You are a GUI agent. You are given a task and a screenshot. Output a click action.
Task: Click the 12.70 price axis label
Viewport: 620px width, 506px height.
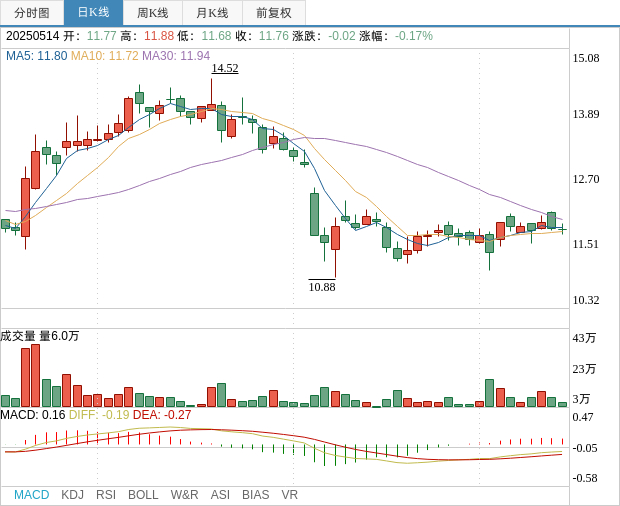tap(586, 179)
